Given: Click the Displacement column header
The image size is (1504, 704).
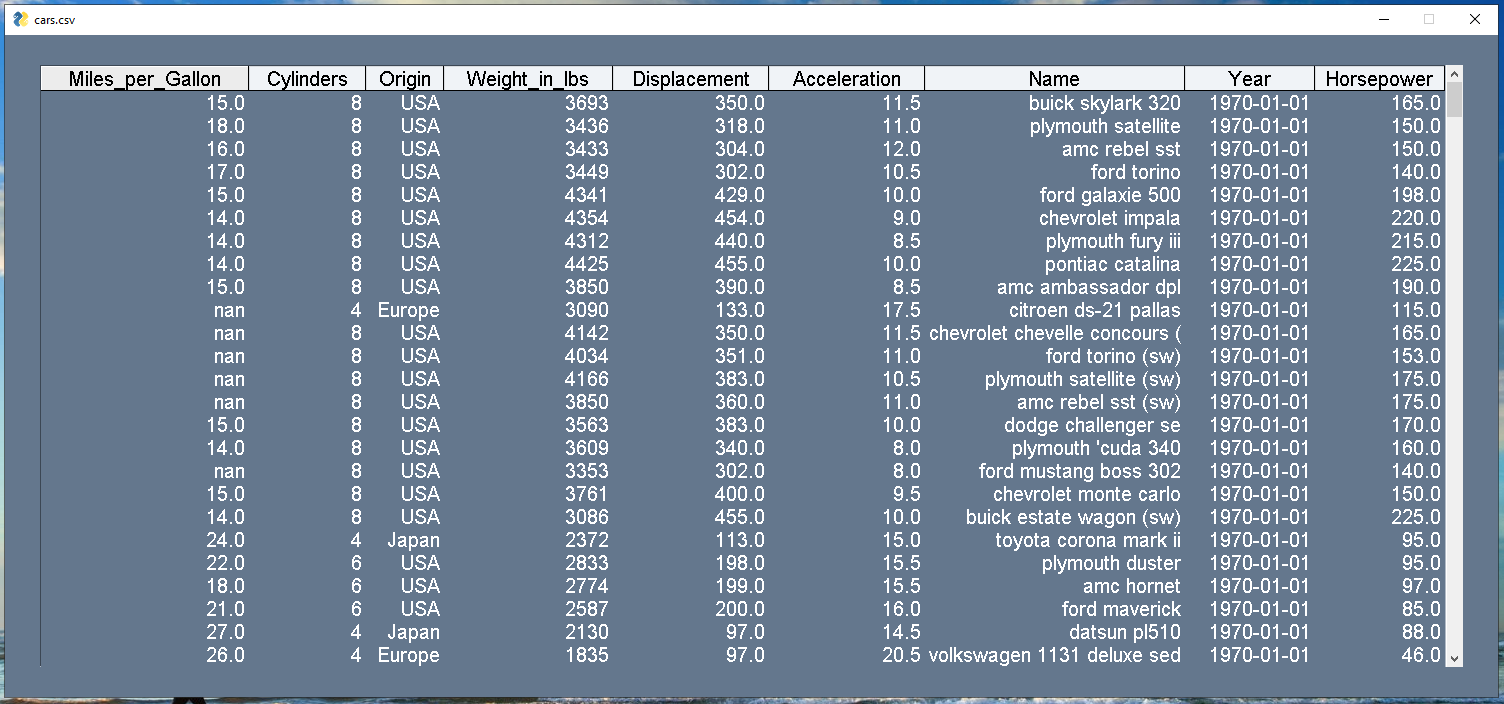Looking at the screenshot, I should tap(691, 79).
